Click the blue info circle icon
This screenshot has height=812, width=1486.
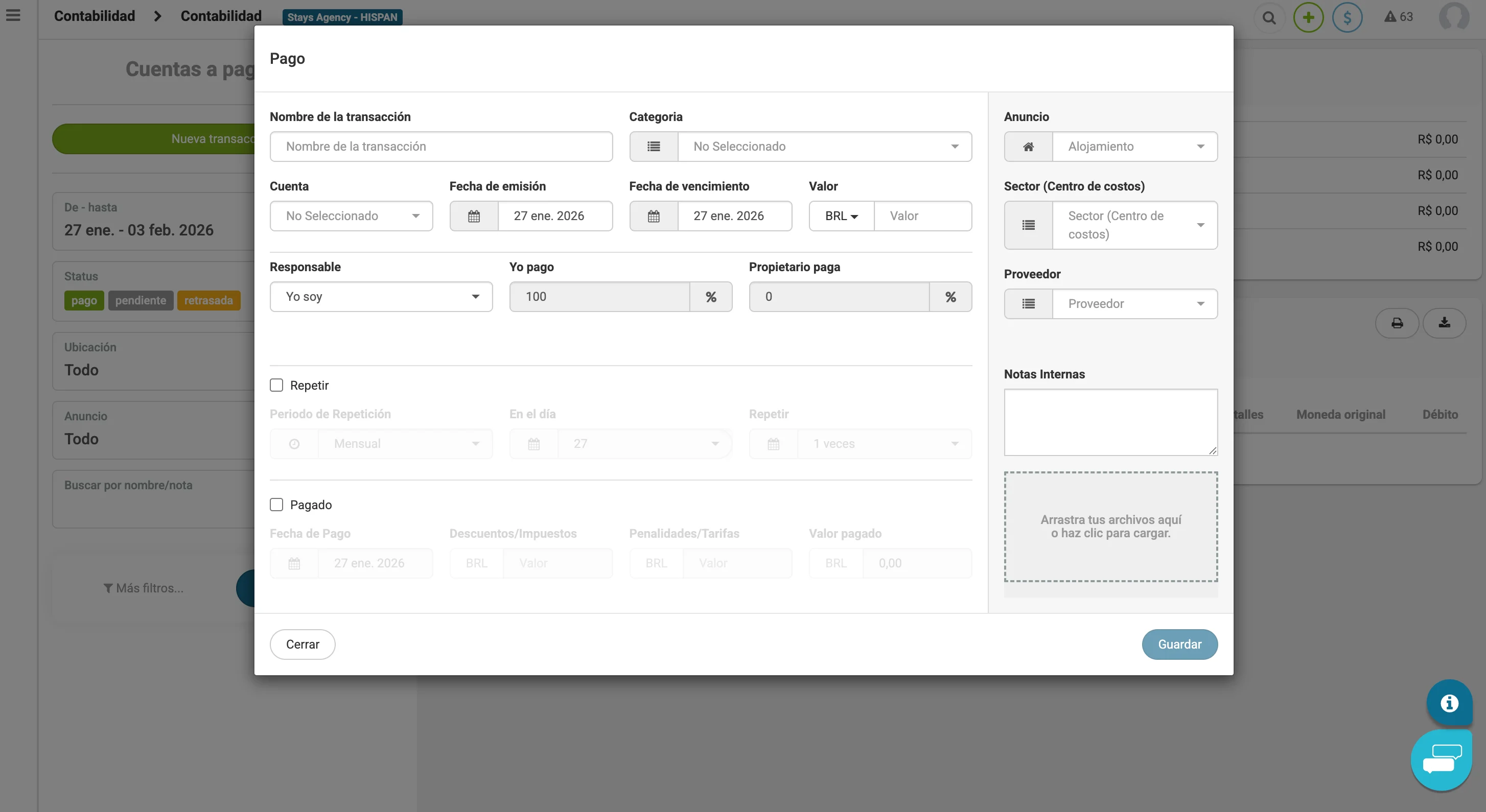pyautogui.click(x=1449, y=703)
